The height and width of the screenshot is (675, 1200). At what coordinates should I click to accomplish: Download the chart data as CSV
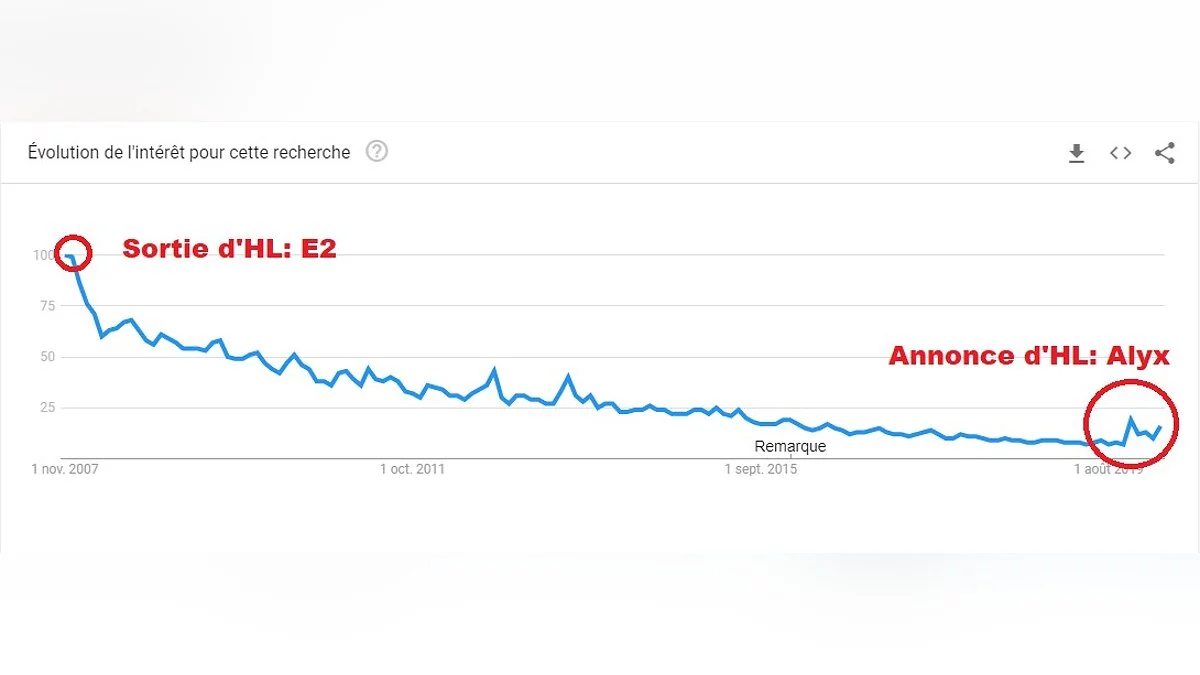[1076, 153]
